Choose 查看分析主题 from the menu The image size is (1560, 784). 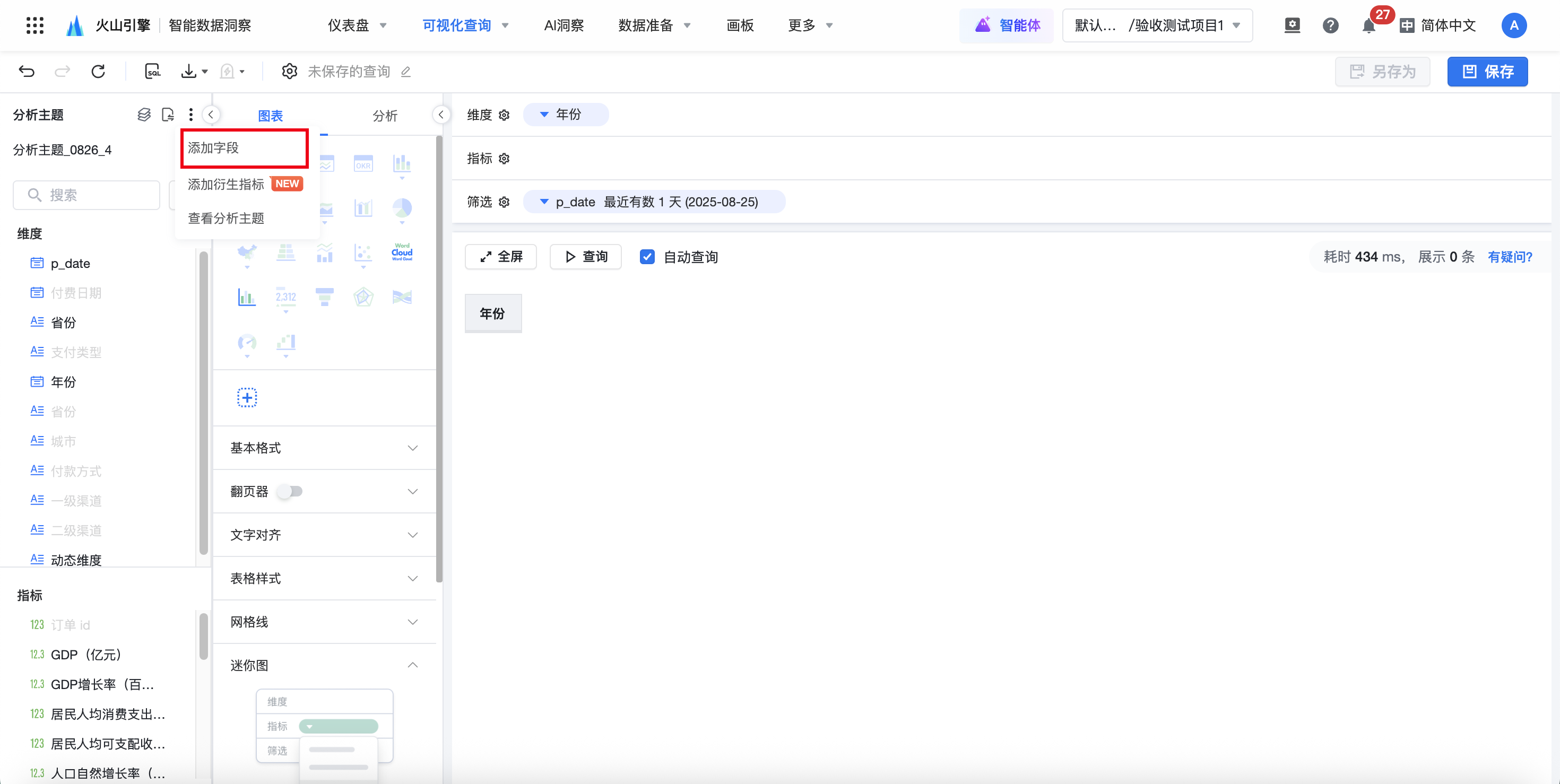click(226, 218)
